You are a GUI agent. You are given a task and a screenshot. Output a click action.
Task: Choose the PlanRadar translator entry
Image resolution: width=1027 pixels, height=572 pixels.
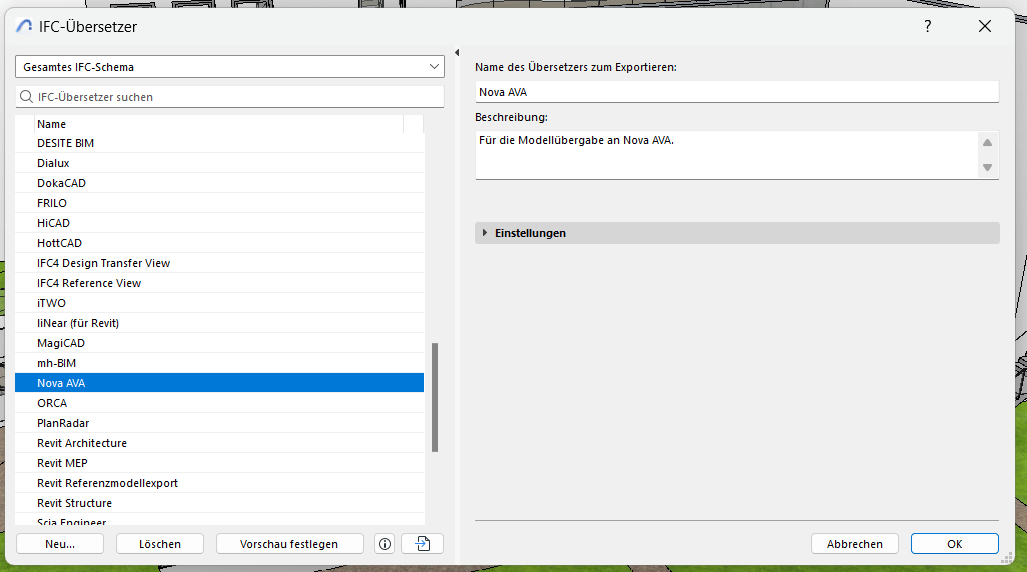coord(63,423)
